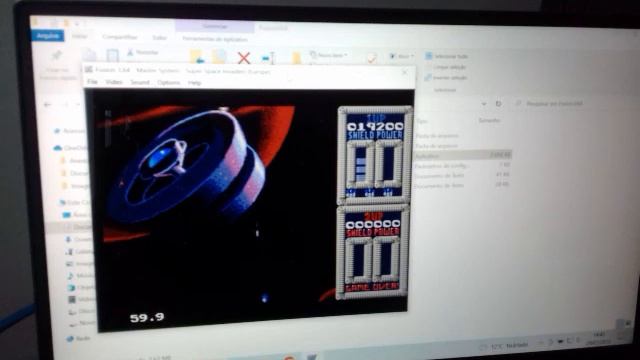The width and height of the screenshot is (640, 360).
Task: Click the 59.9 FPS counter in emulator
Action: pyautogui.click(x=147, y=318)
